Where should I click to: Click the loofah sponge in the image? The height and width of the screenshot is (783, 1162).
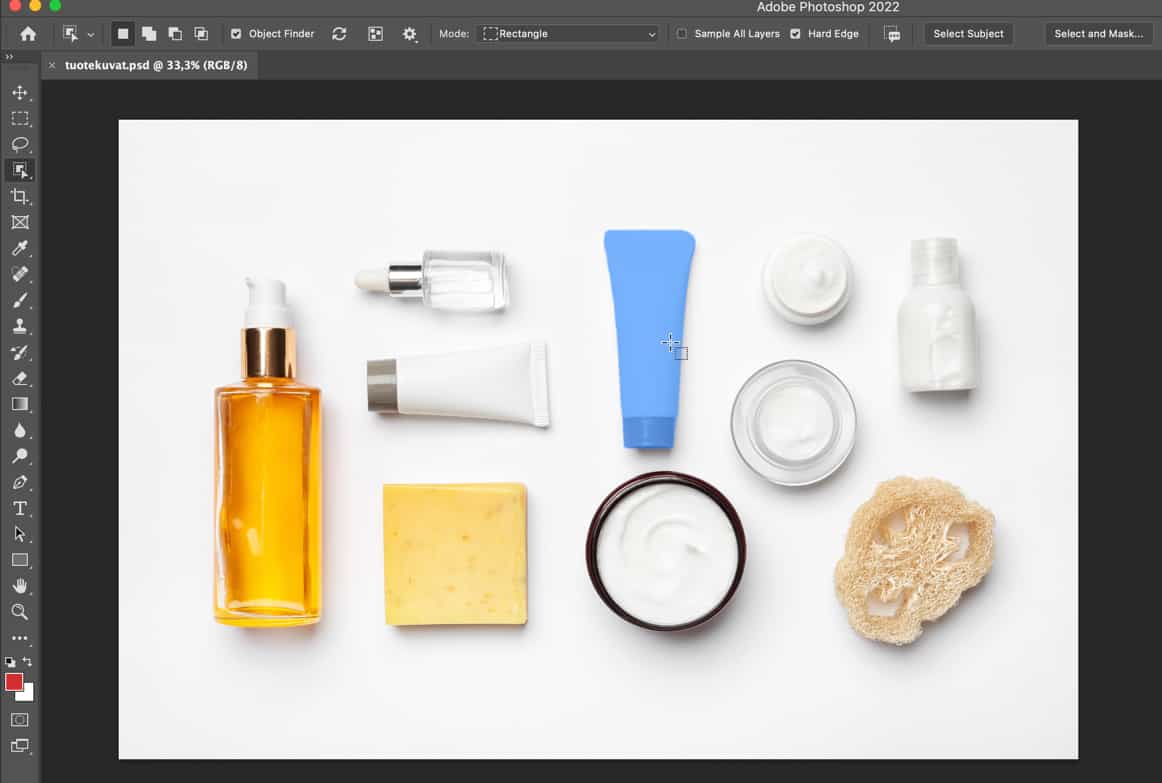[914, 560]
